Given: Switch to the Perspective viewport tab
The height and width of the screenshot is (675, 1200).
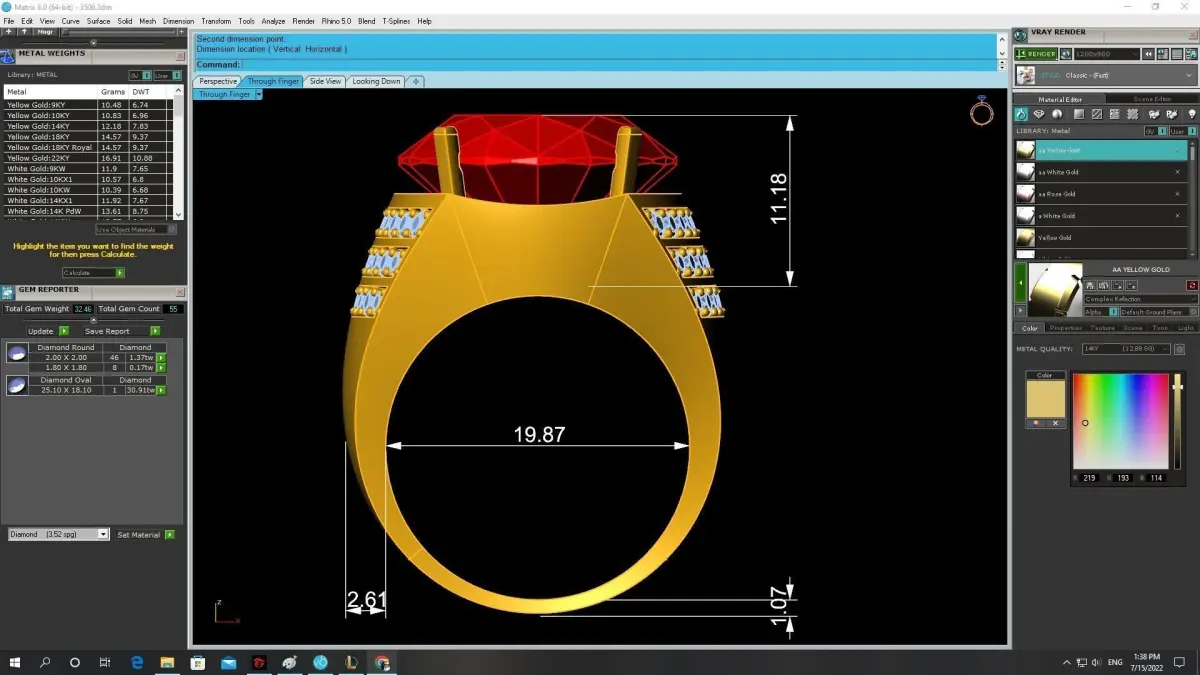Looking at the screenshot, I should [217, 81].
